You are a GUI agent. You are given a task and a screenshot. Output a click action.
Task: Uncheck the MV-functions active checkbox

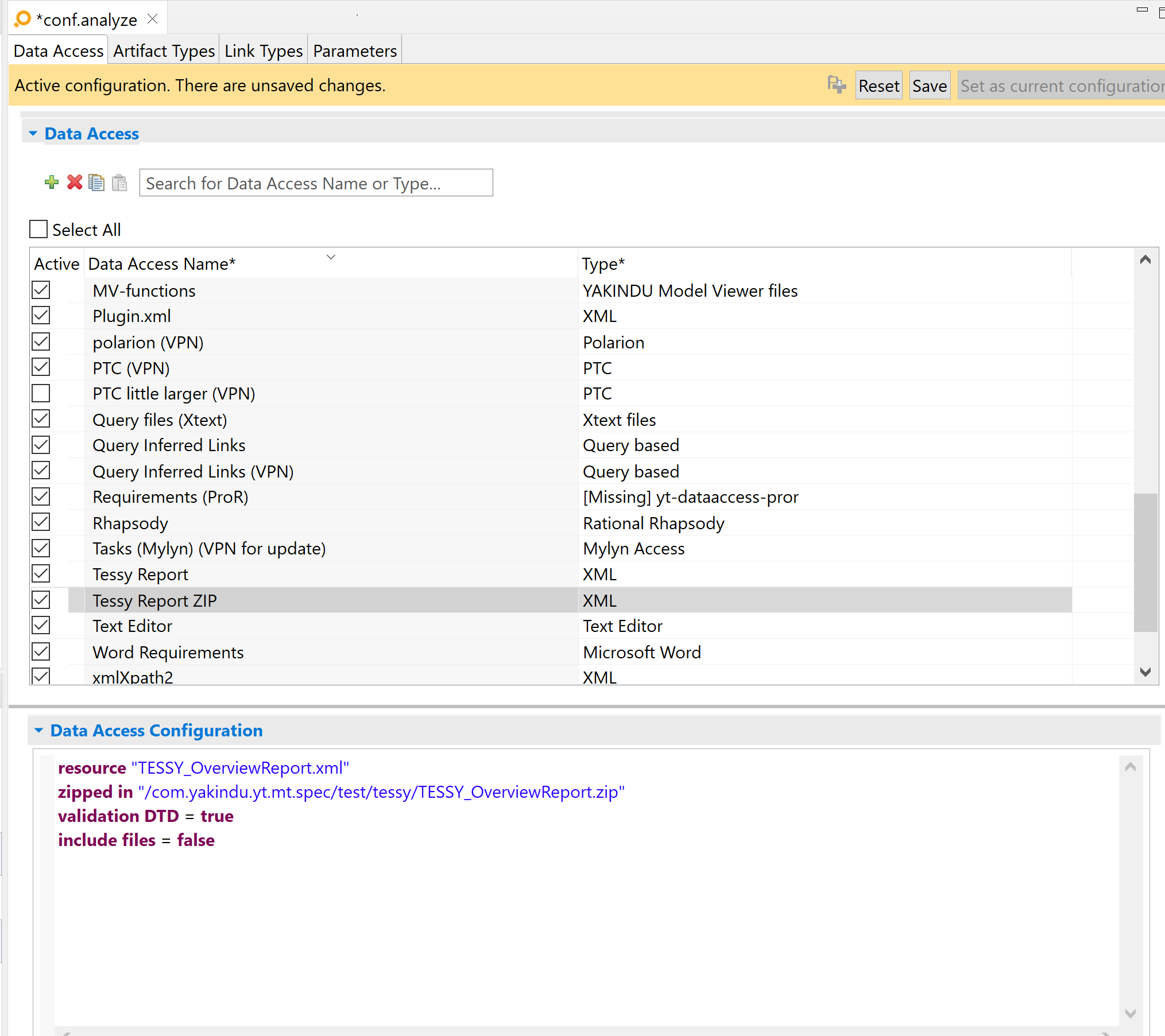(41, 290)
